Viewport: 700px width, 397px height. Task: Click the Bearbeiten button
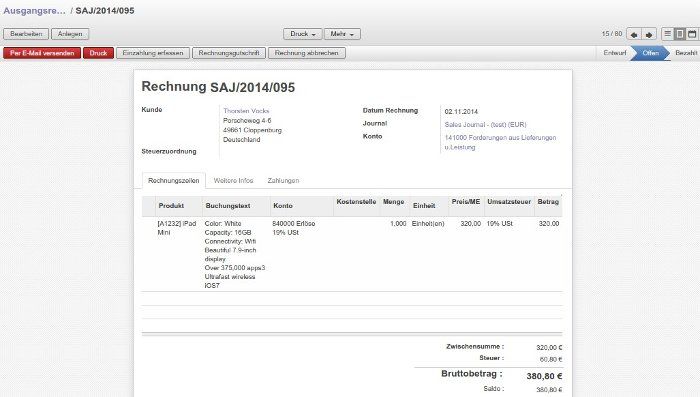[26, 34]
